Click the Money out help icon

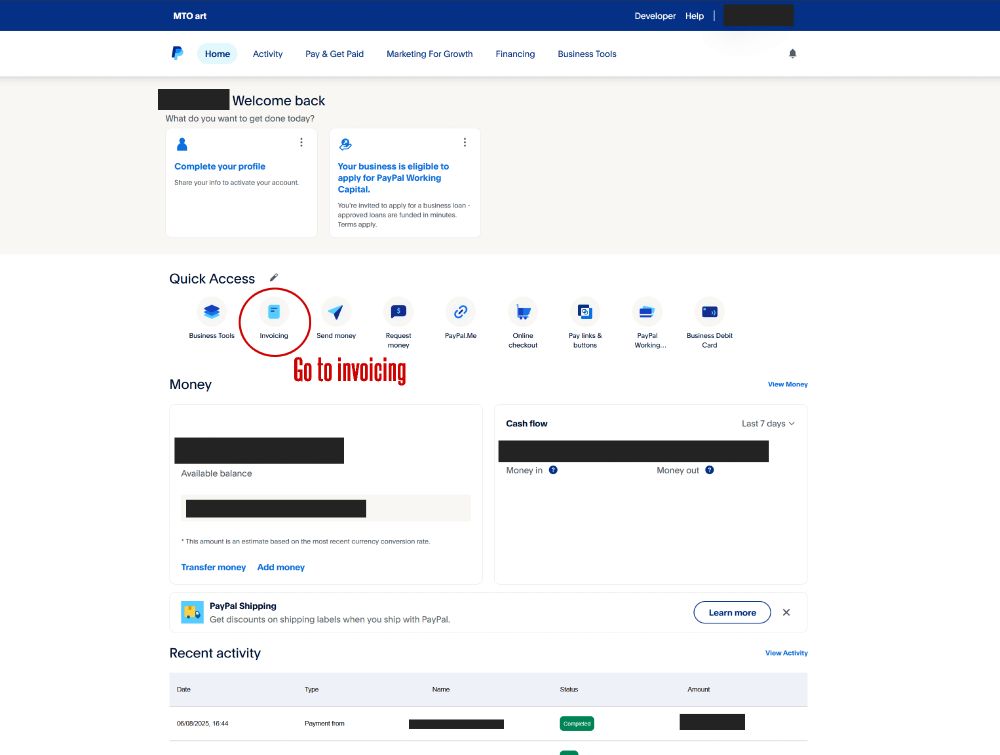709,470
